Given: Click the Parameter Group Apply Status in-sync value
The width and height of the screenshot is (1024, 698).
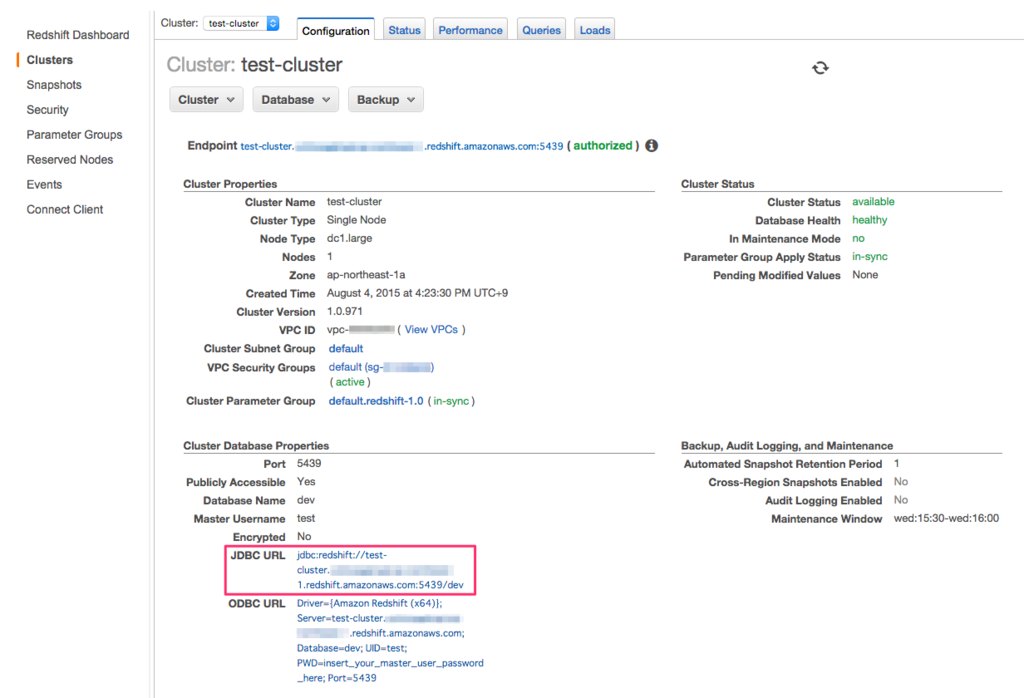Looking at the screenshot, I should [x=869, y=257].
